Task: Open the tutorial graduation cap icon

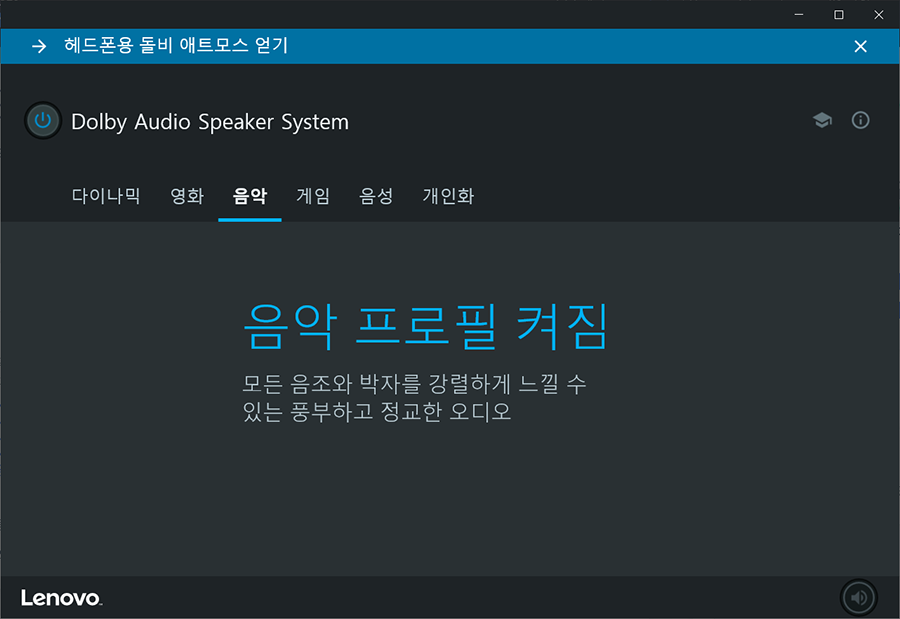Action: pos(822,120)
